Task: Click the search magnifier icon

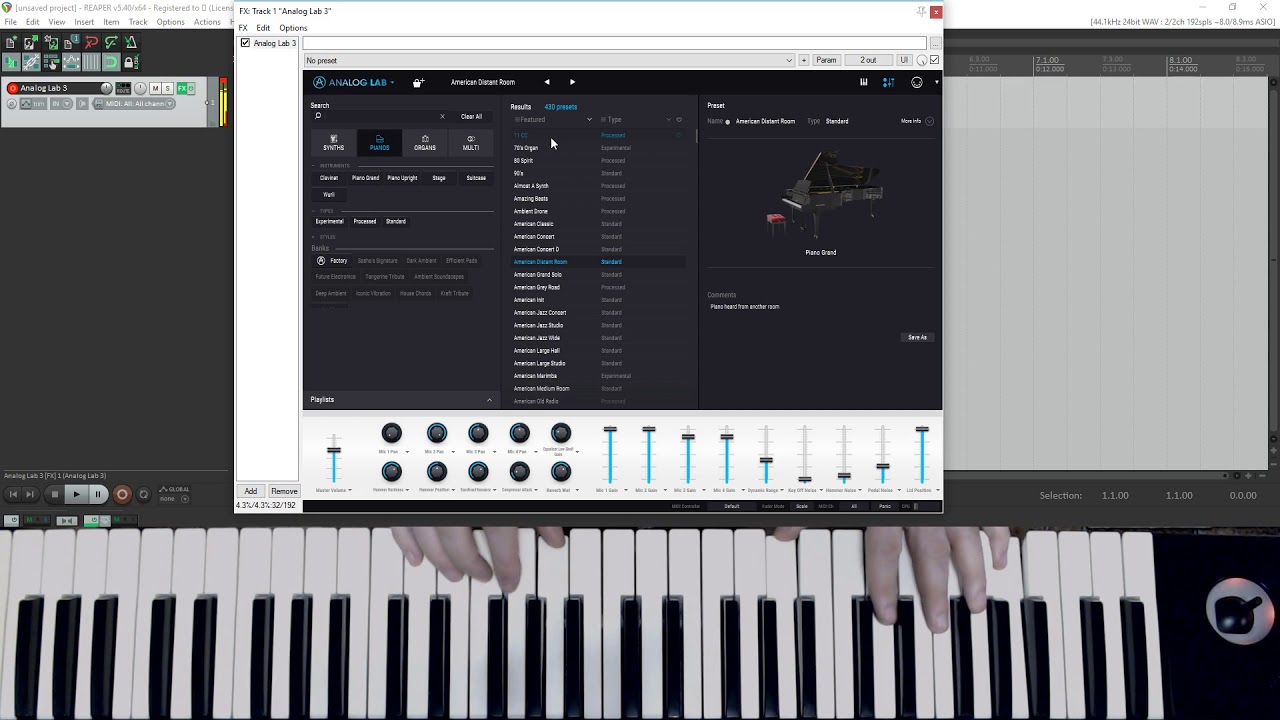Action: tap(318, 116)
